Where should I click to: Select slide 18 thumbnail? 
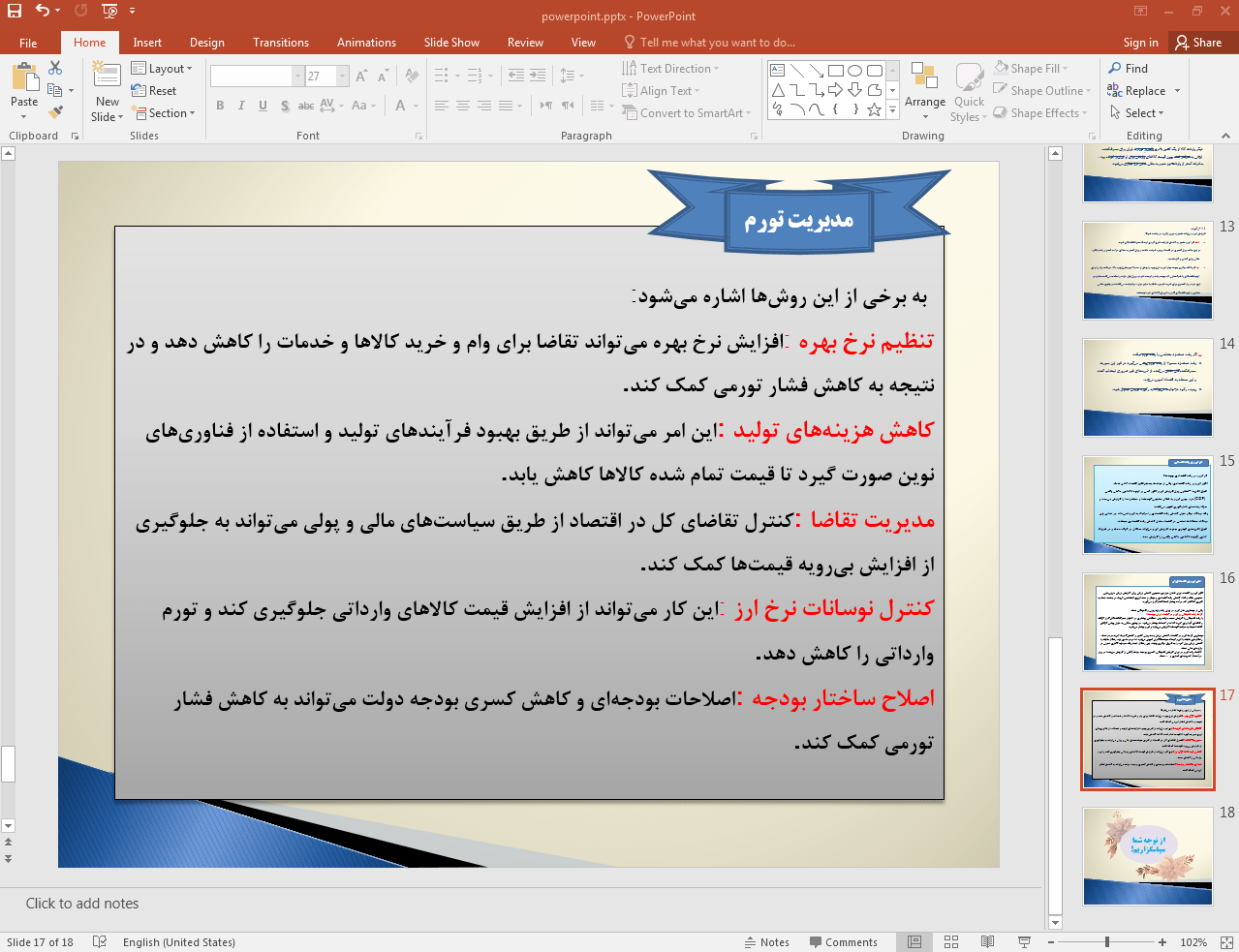point(1148,856)
